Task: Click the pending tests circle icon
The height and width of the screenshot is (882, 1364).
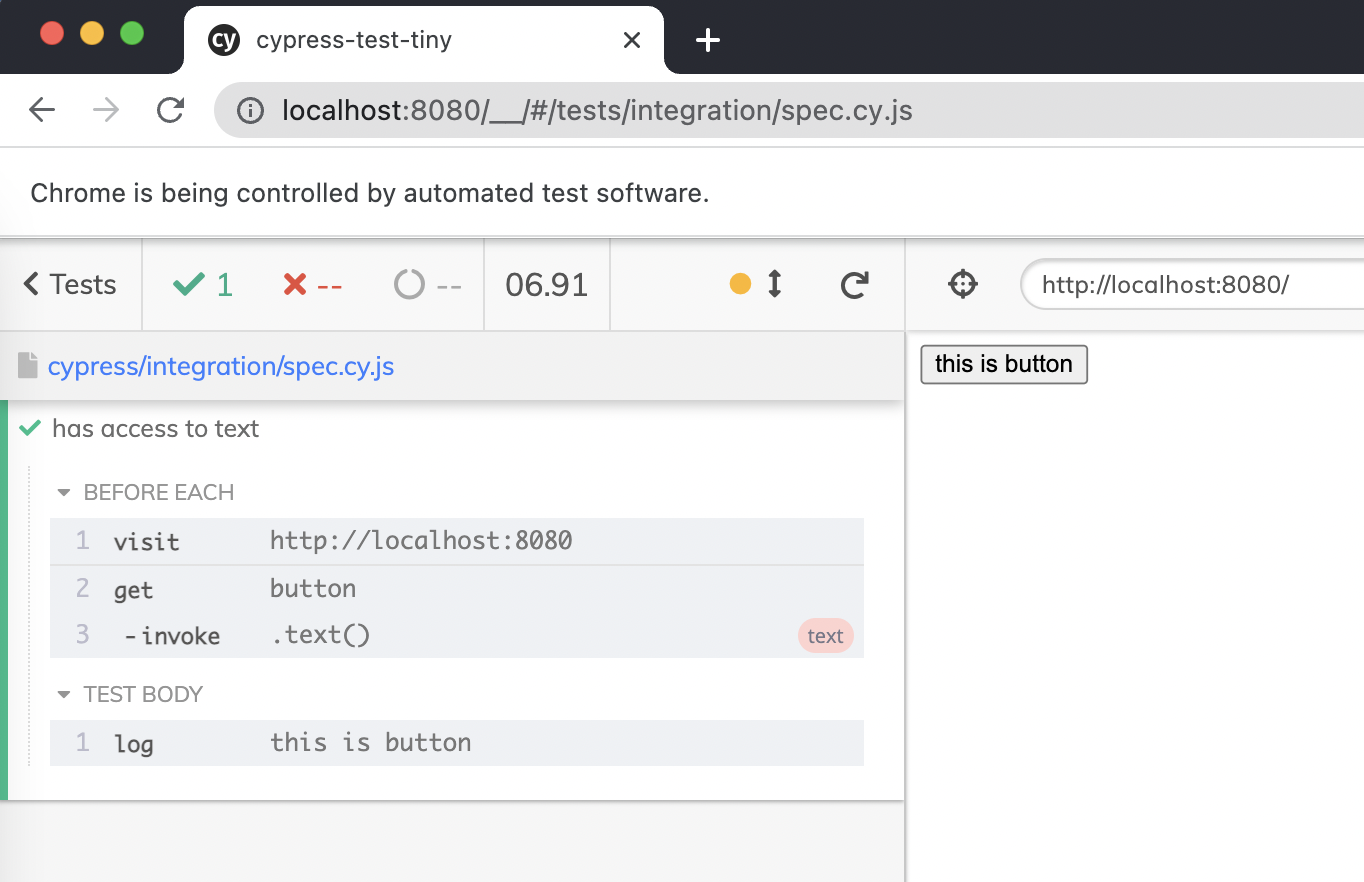Action: point(409,284)
